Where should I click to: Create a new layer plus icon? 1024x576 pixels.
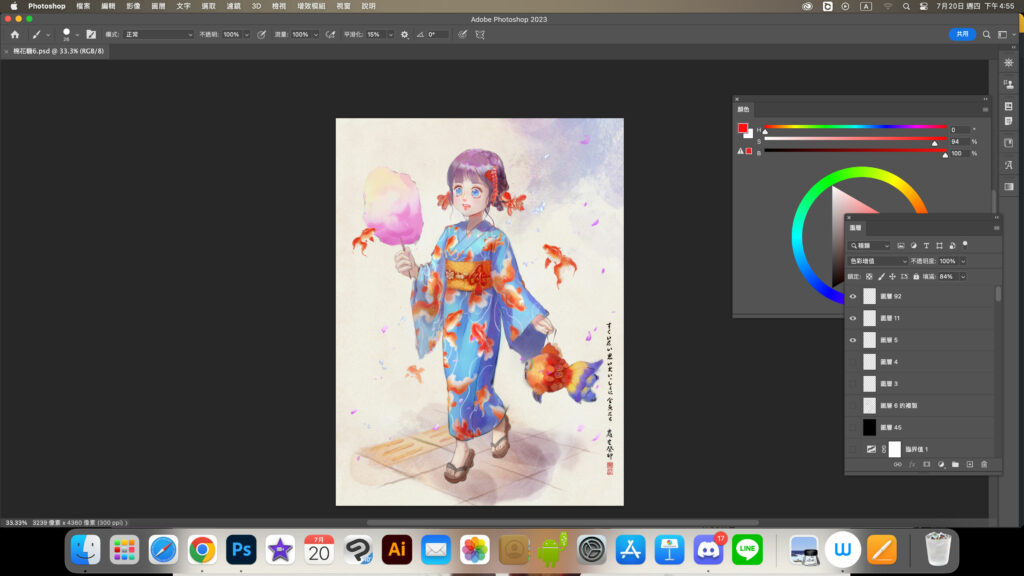click(x=970, y=464)
